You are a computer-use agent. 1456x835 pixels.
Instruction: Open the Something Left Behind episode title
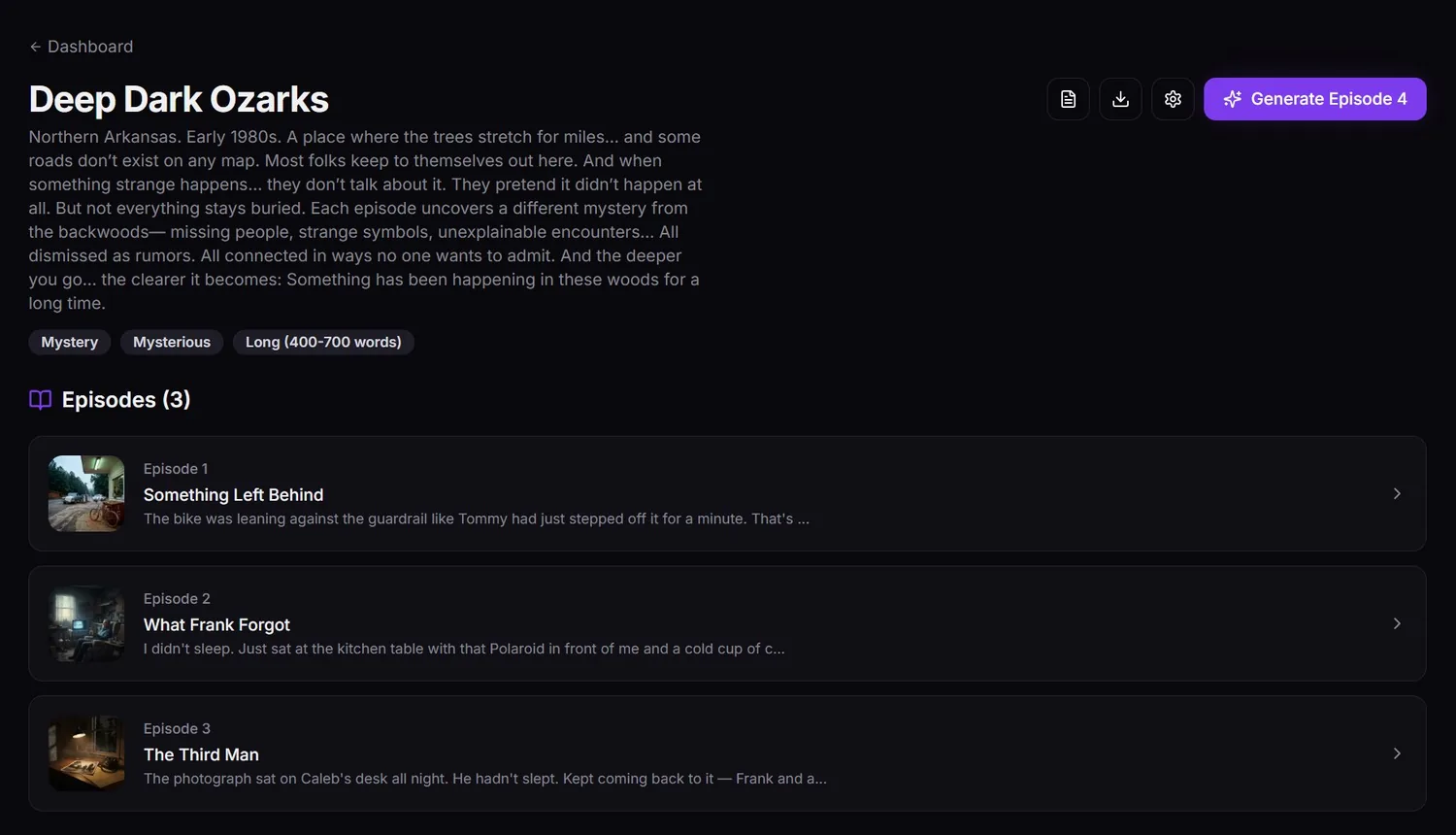click(234, 495)
